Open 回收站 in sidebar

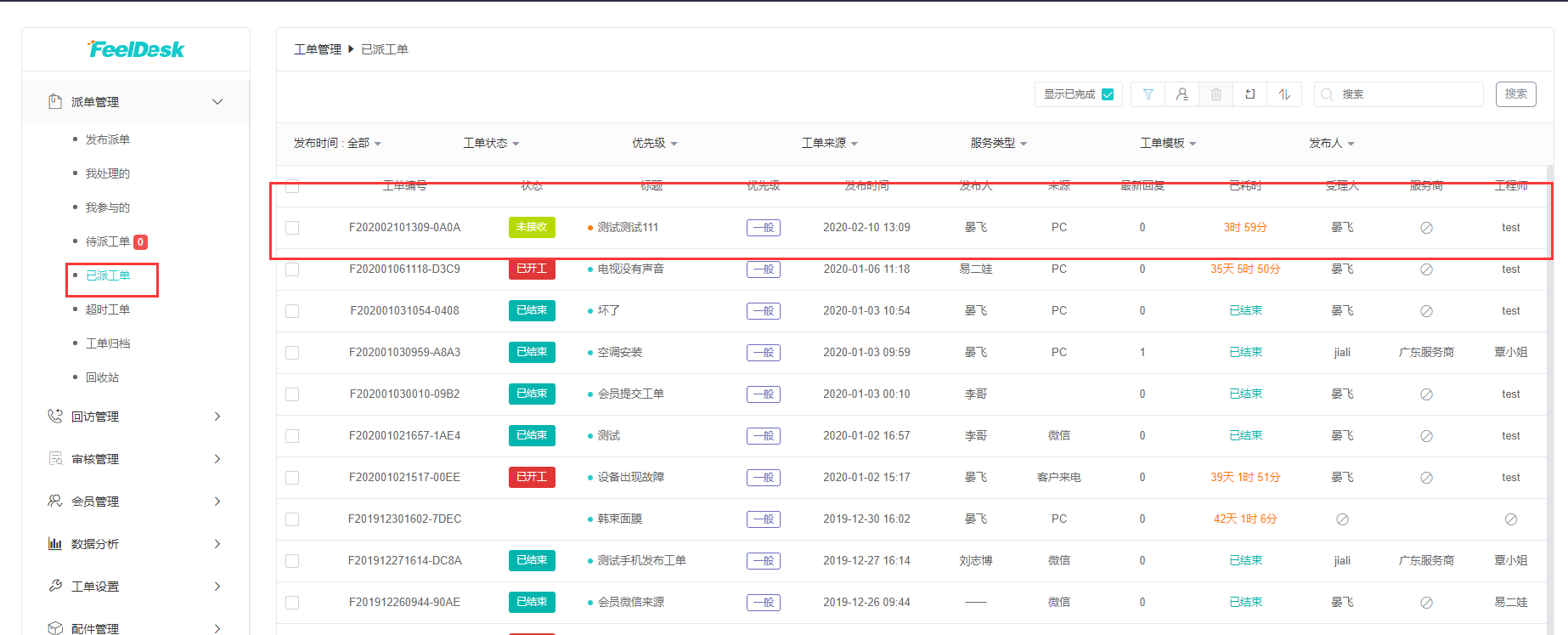pyautogui.click(x=102, y=377)
